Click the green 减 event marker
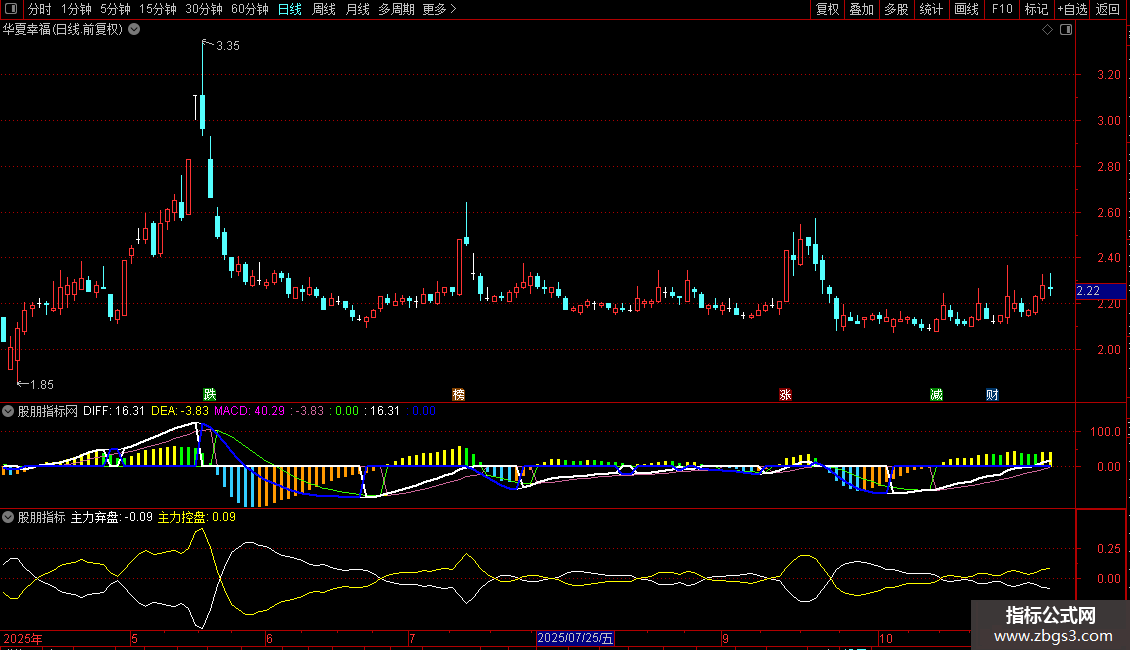The width and height of the screenshot is (1130, 650). click(x=936, y=394)
